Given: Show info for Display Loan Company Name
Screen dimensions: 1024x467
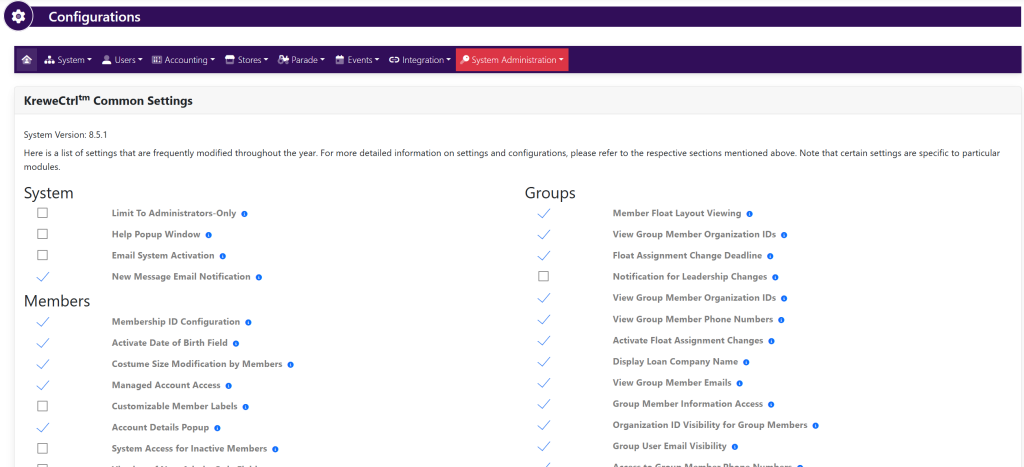Looking at the screenshot, I should pyautogui.click(x=746, y=362).
